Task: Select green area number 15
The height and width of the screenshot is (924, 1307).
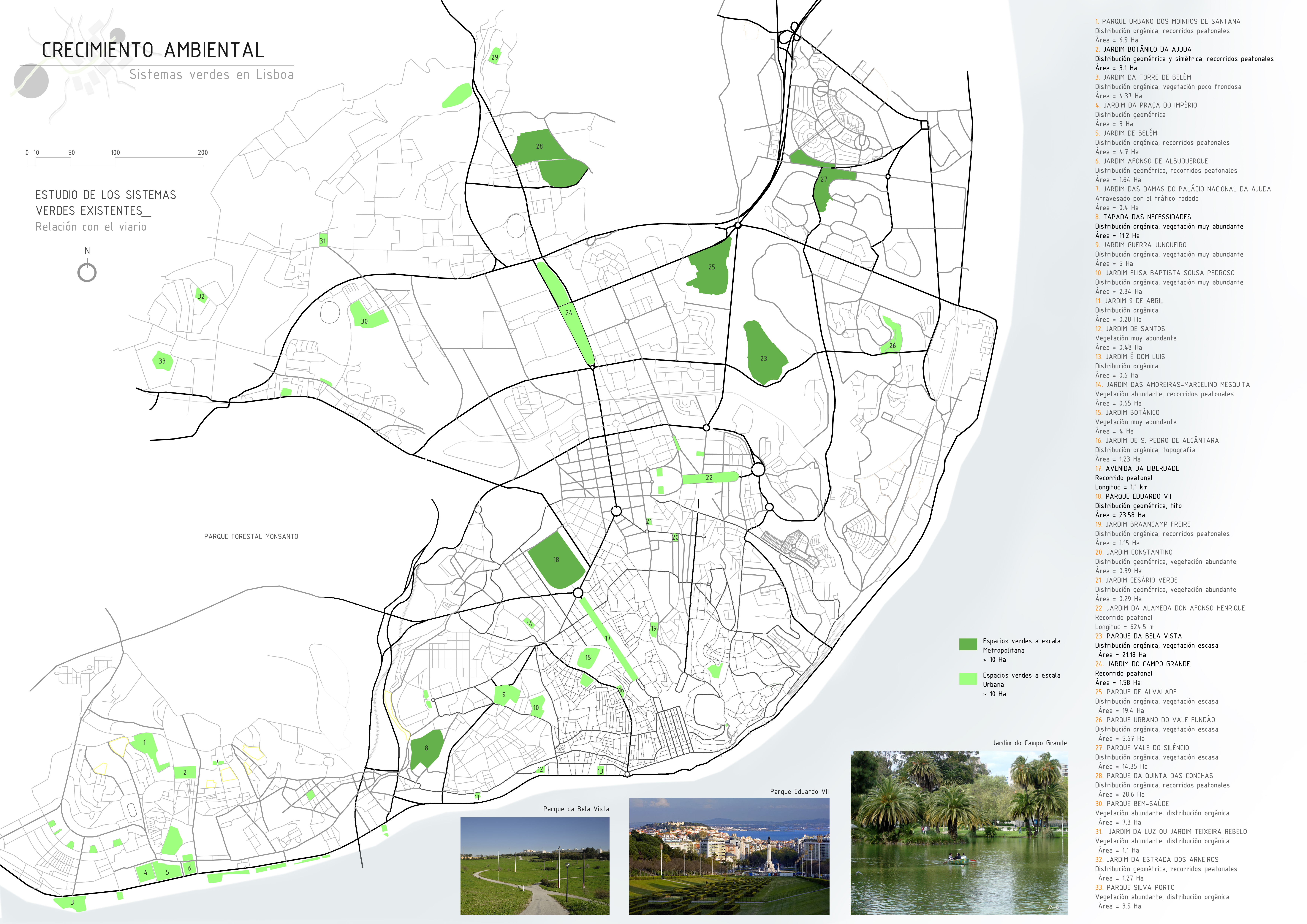Action: (x=588, y=657)
